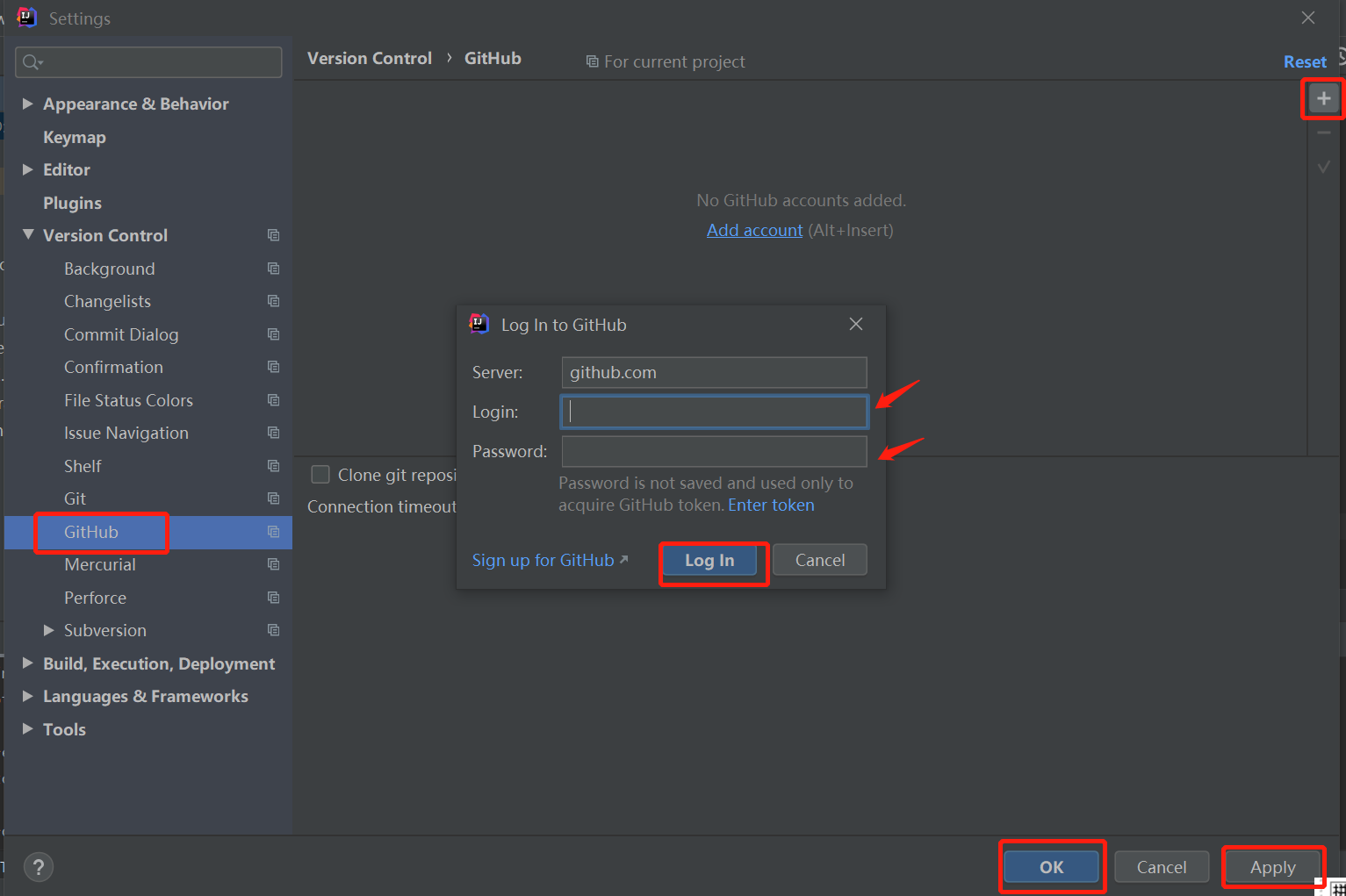
Task: Click the project-level icon beside File Status Colors
Action: [273, 400]
